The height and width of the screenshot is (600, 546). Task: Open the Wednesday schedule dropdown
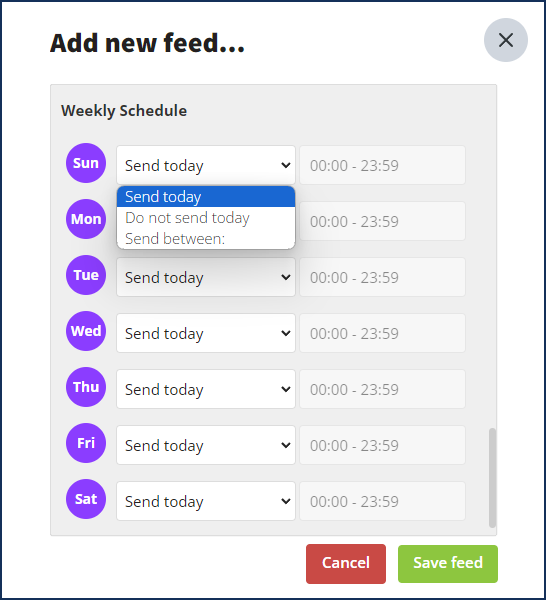206,333
